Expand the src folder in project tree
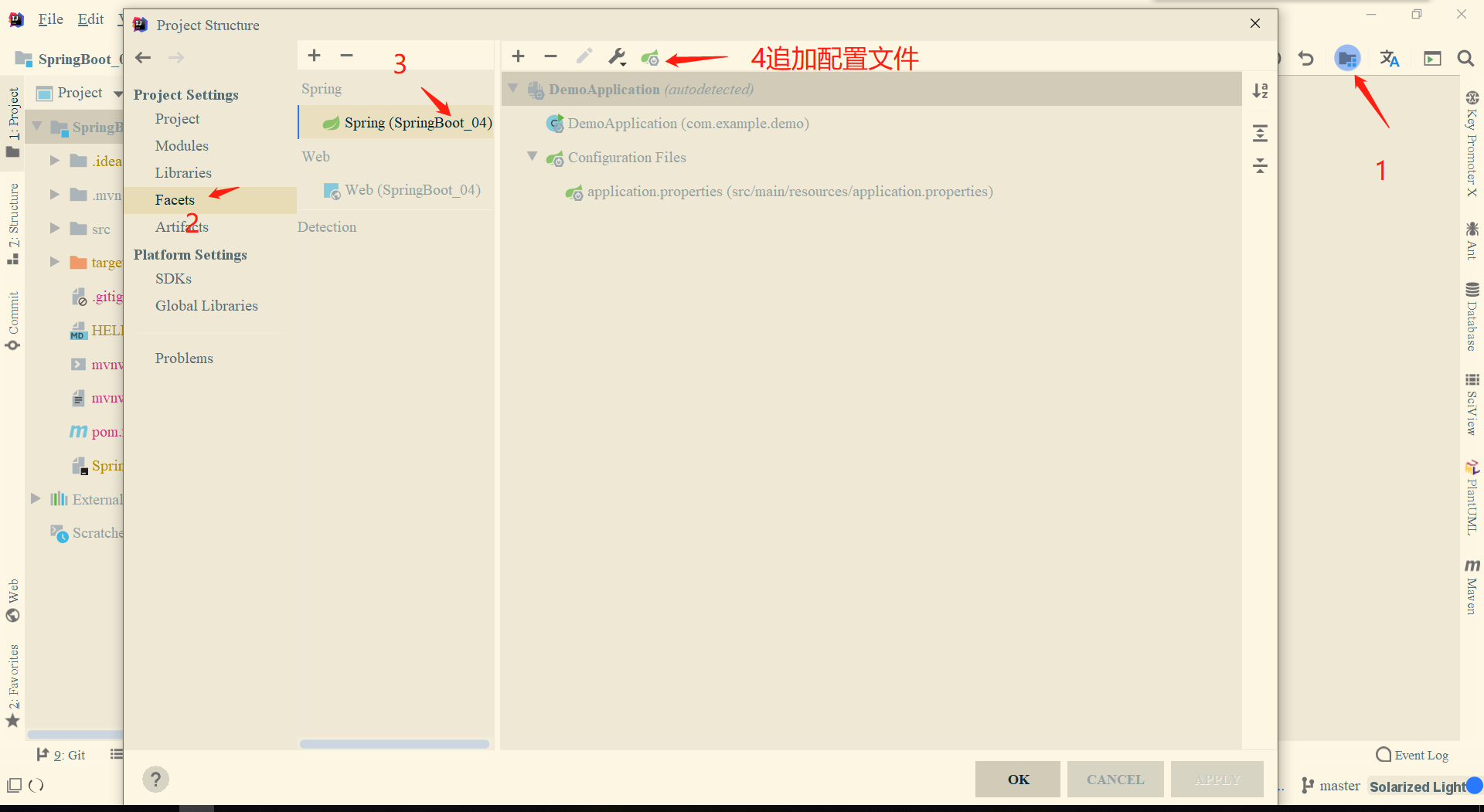The width and height of the screenshot is (1484, 812). pyautogui.click(x=55, y=228)
